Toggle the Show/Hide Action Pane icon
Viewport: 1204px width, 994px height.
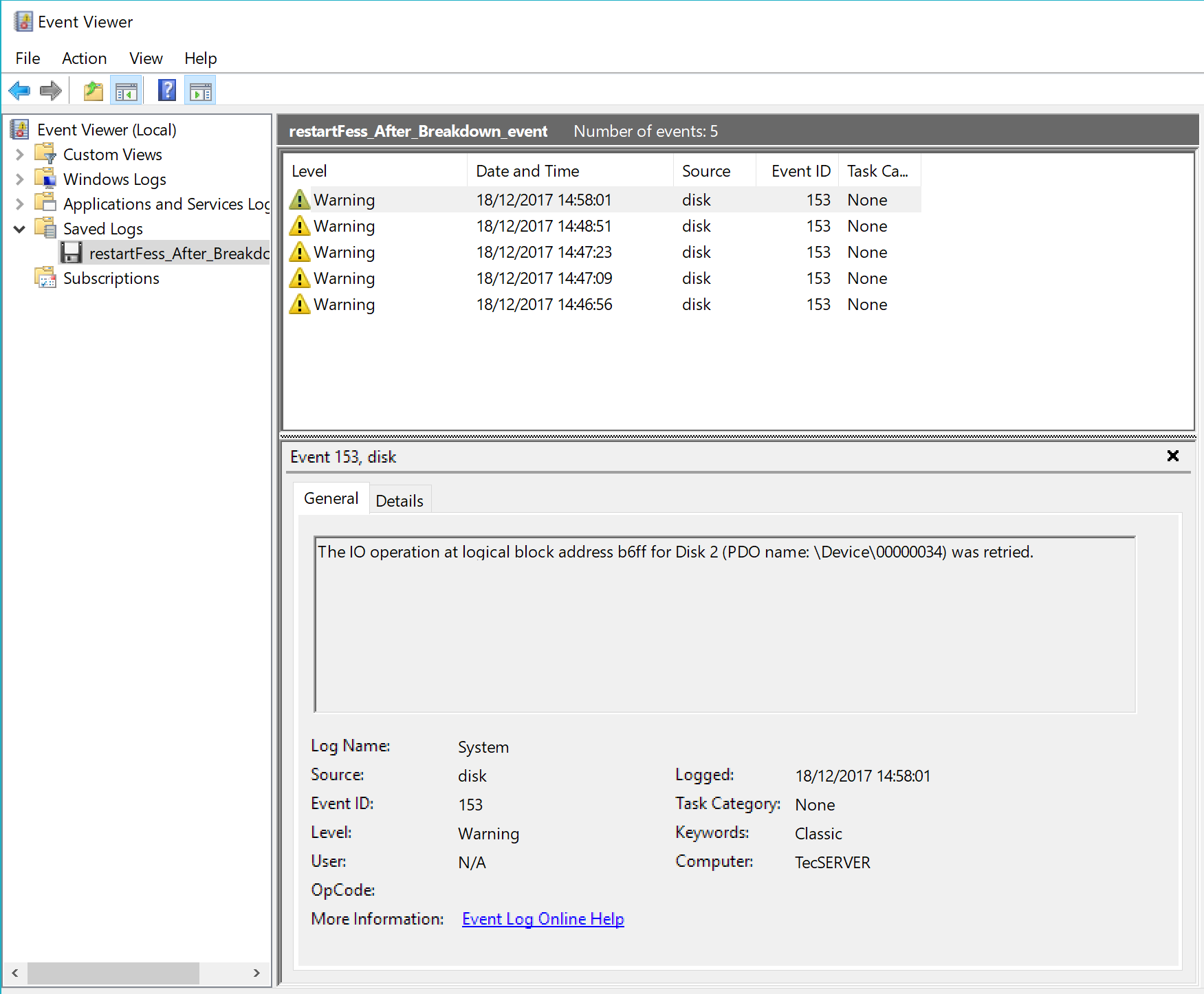pos(200,91)
